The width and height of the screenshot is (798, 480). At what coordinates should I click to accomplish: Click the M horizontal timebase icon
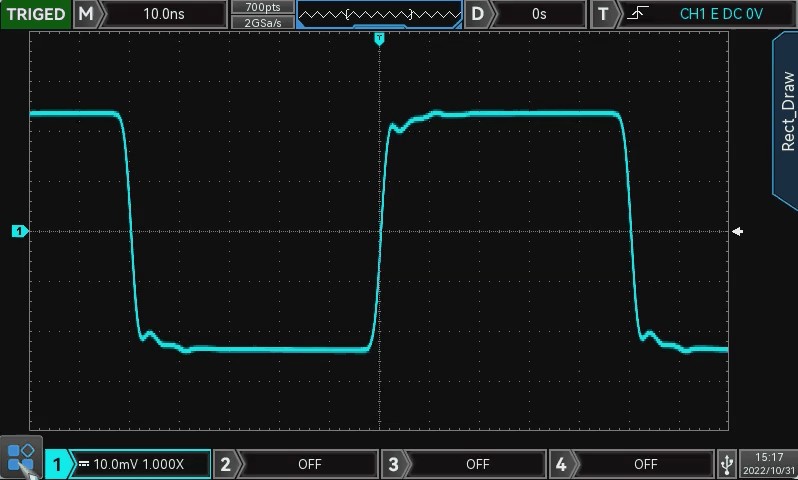(x=87, y=14)
